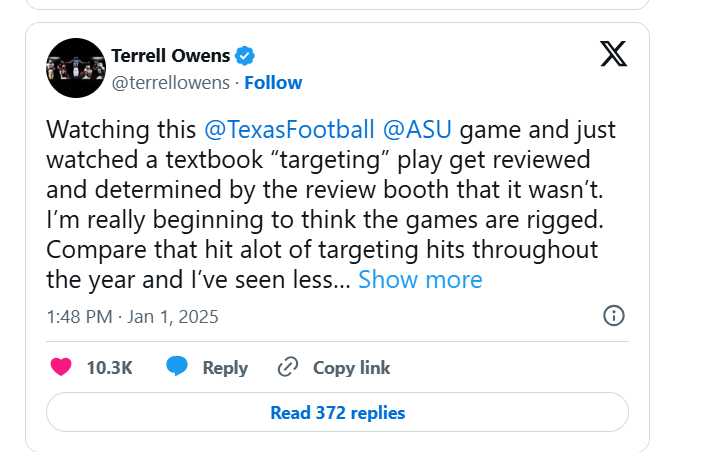704x457 pixels.
Task: Open Terrell Owens' round profile avatar
Action: (x=76, y=68)
